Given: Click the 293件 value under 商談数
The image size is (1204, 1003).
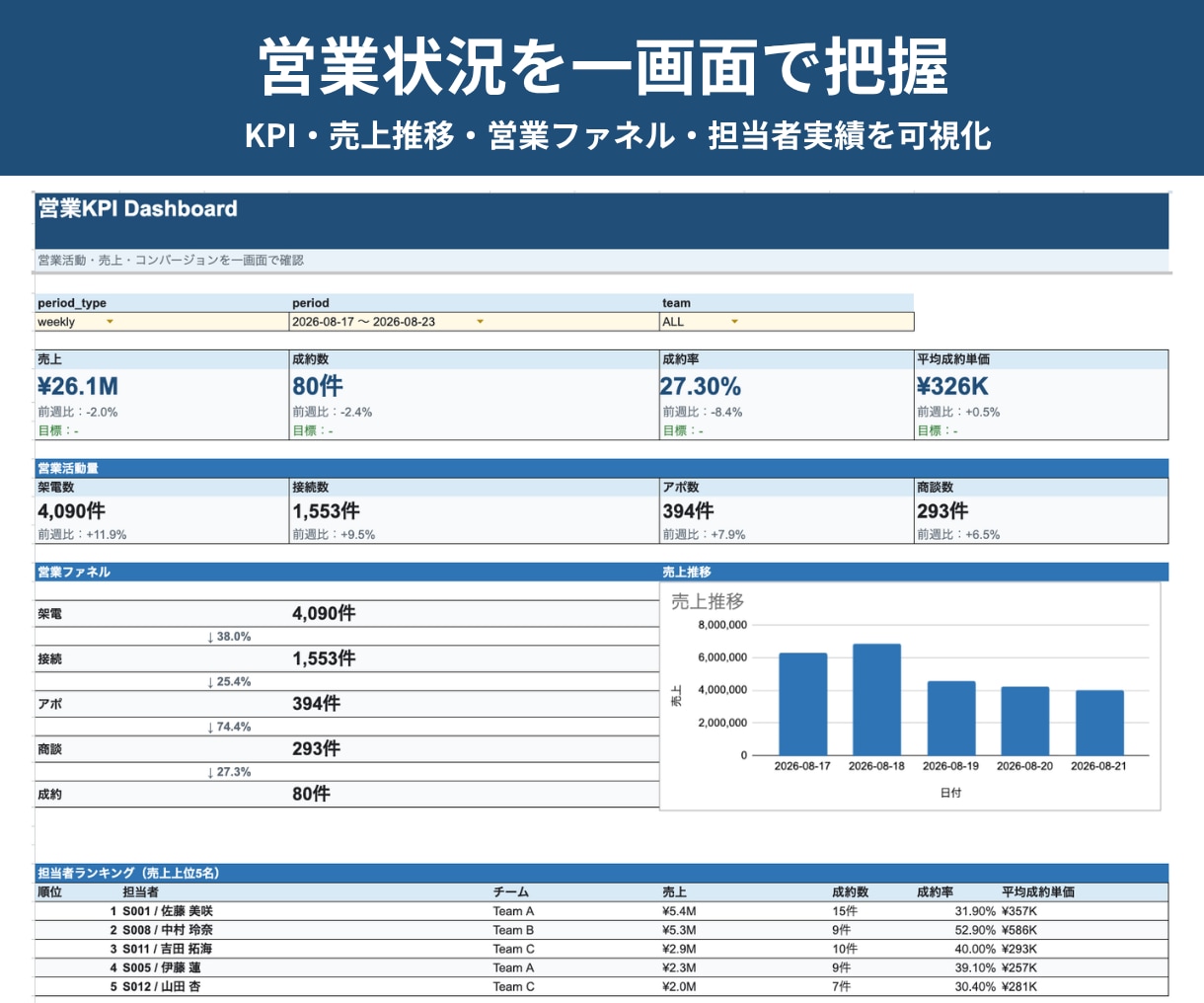Looking at the screenshot, I should pyautogui.click(x=942, y=511).
